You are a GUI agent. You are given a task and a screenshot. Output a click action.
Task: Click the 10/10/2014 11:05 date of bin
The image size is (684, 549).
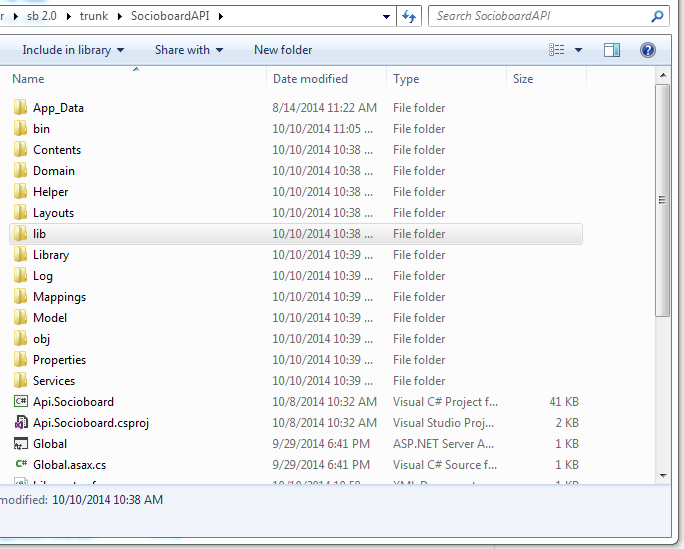point(322,129)
